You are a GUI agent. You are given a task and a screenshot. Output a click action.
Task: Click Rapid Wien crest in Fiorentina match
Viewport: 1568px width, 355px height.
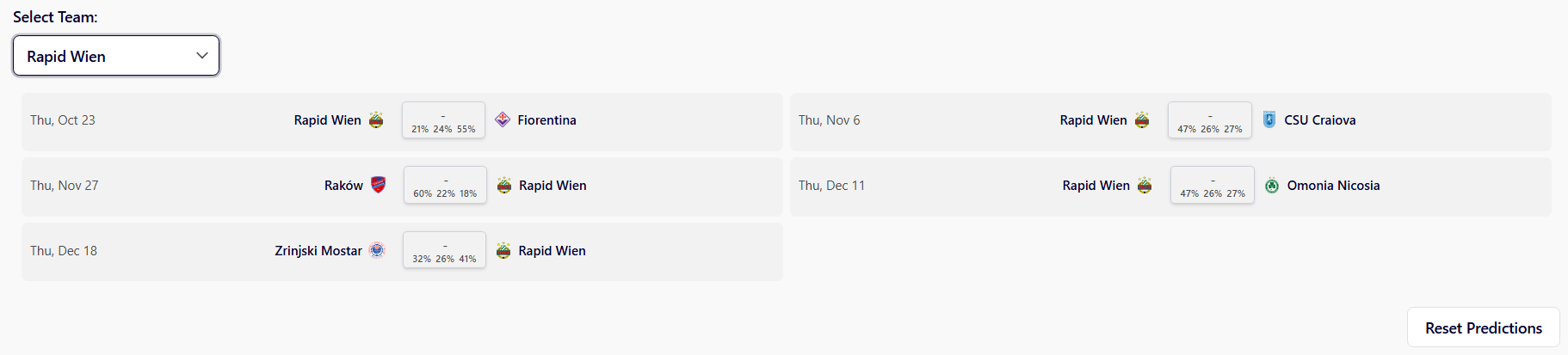[x=376, y=119]
